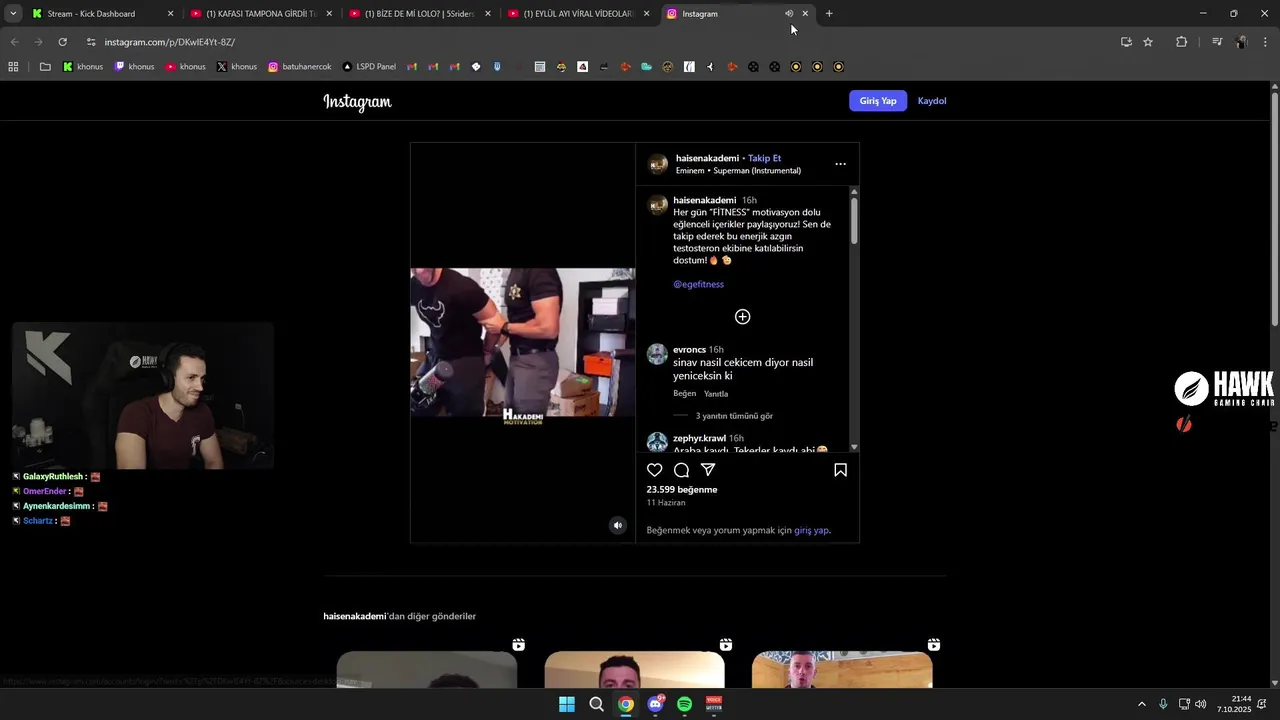Click the Instagram logo header
1280x720 pixels.
click(x=357, y=102)
